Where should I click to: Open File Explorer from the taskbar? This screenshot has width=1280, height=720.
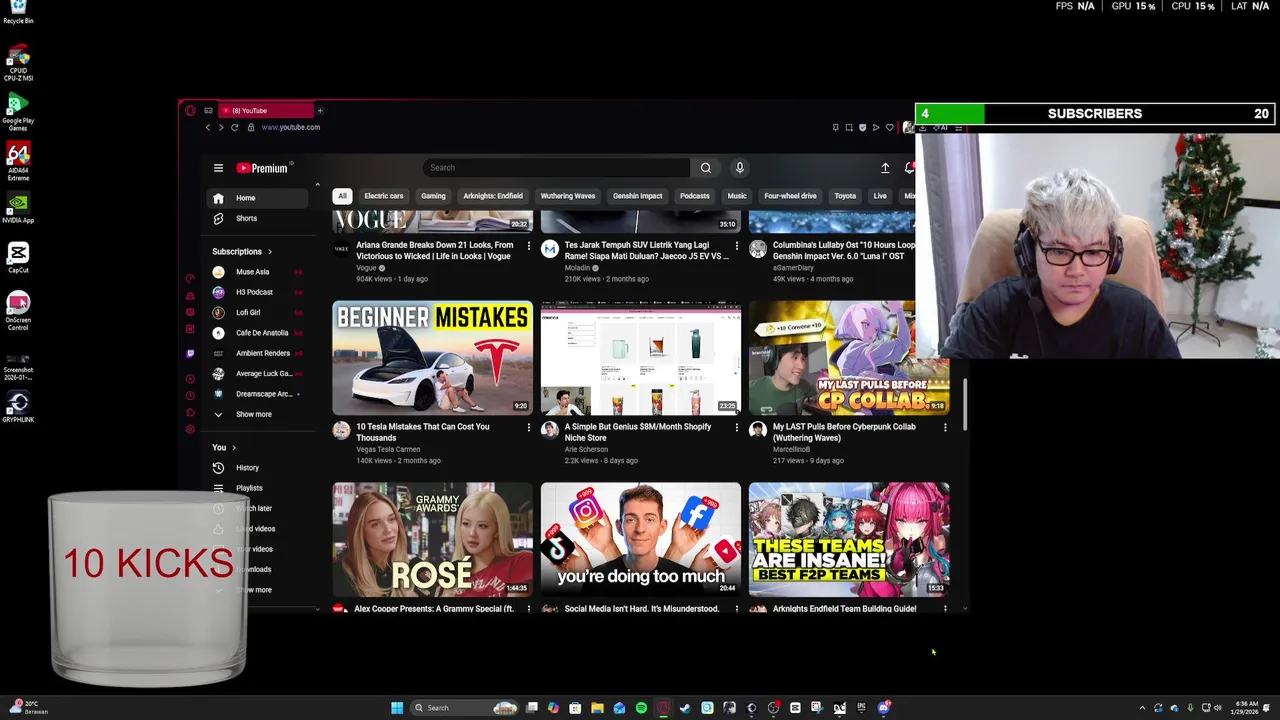(597, 708)
